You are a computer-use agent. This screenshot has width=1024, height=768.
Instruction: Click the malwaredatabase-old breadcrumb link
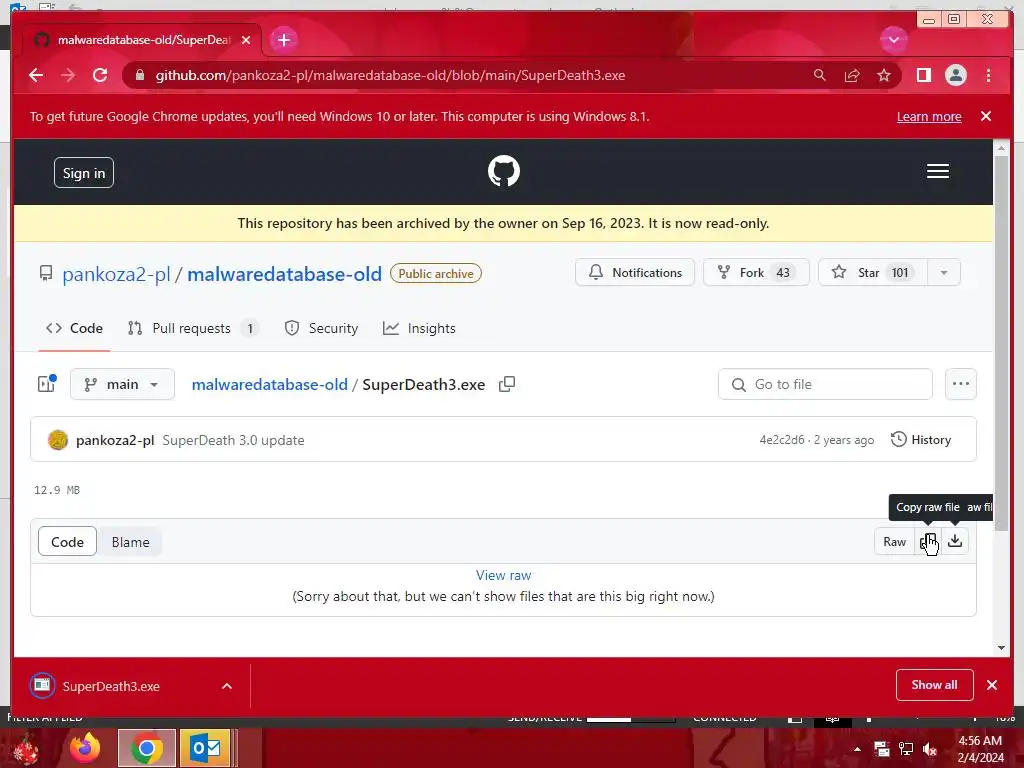[x=269, y=385]
